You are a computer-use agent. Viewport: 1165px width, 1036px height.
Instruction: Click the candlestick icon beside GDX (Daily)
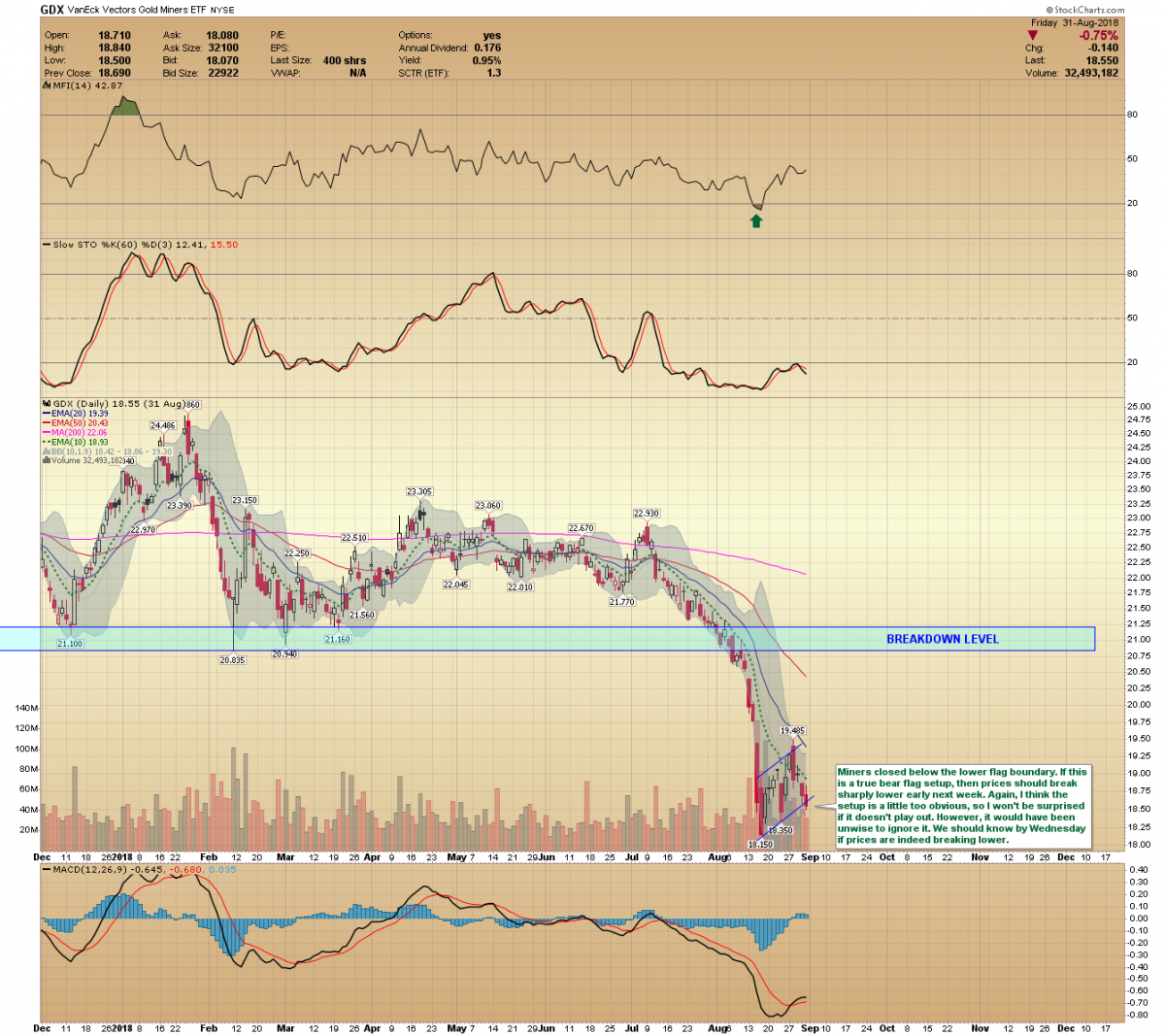pyautogui.click(x=45, y=403)
